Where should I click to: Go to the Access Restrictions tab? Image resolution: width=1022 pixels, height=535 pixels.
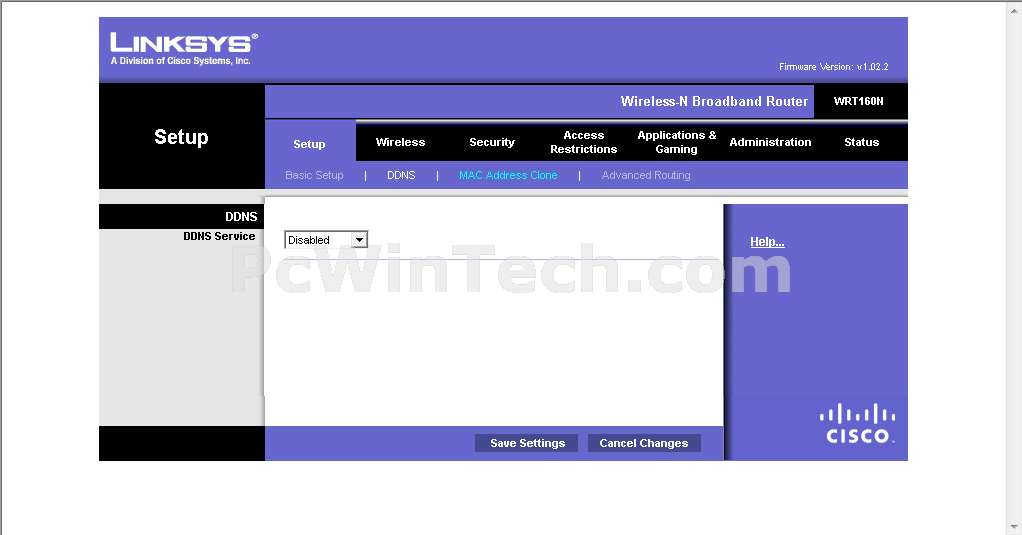tap(583, 142)
